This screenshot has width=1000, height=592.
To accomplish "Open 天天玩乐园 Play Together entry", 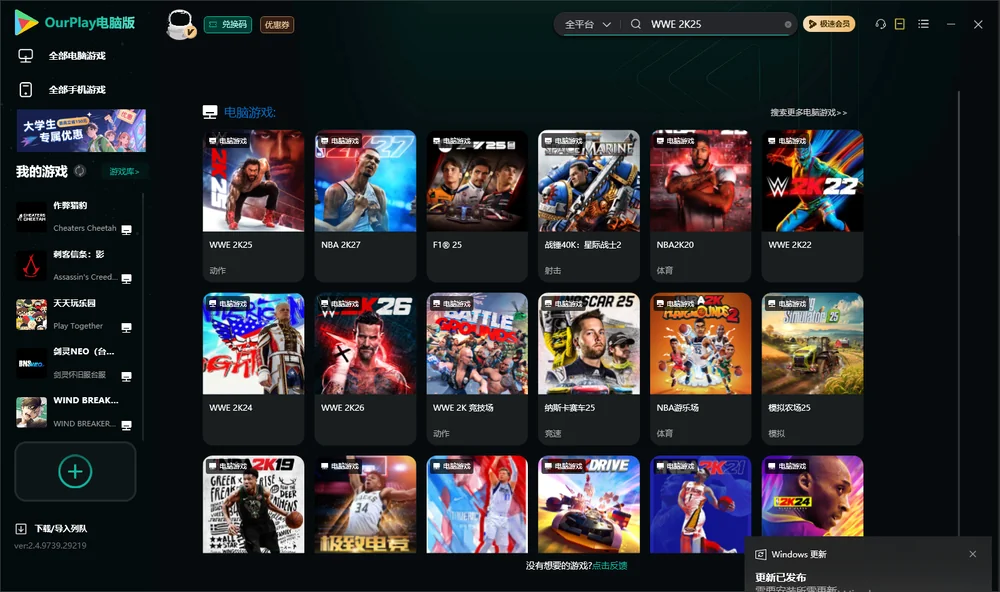I will click(x=74, y=314).
